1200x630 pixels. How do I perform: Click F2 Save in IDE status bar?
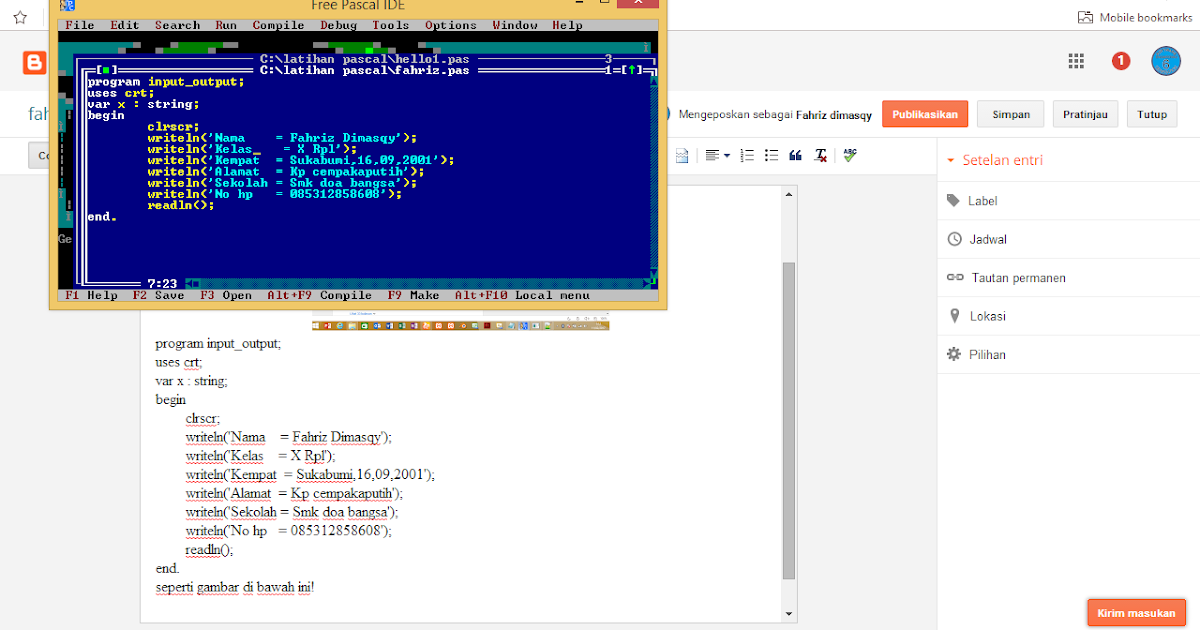point(158,295)
